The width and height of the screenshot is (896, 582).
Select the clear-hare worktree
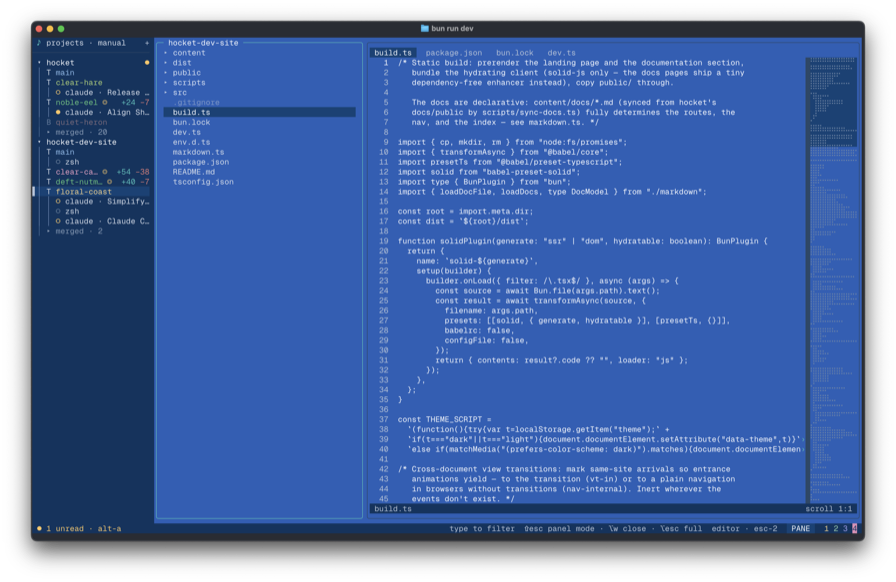[x=79, y=82]
